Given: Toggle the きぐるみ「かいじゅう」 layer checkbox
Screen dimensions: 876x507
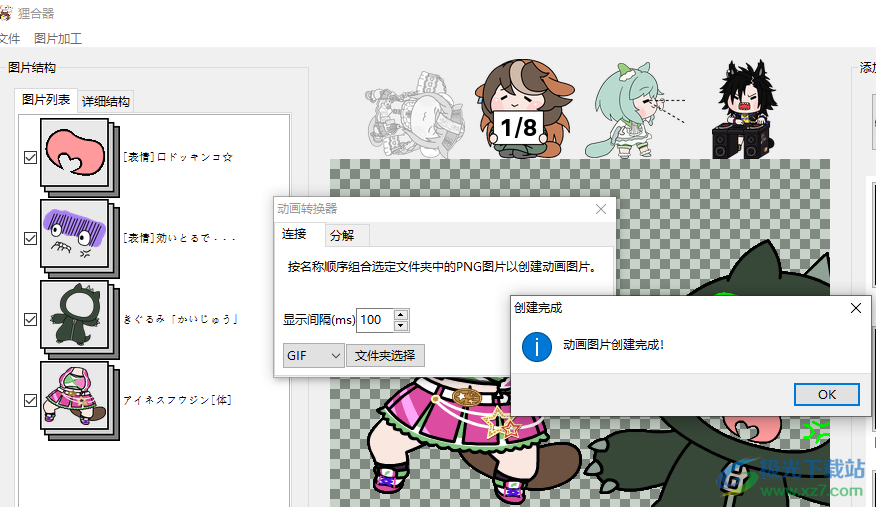Looking at the screenshot, I should click(x=31, y=319).
